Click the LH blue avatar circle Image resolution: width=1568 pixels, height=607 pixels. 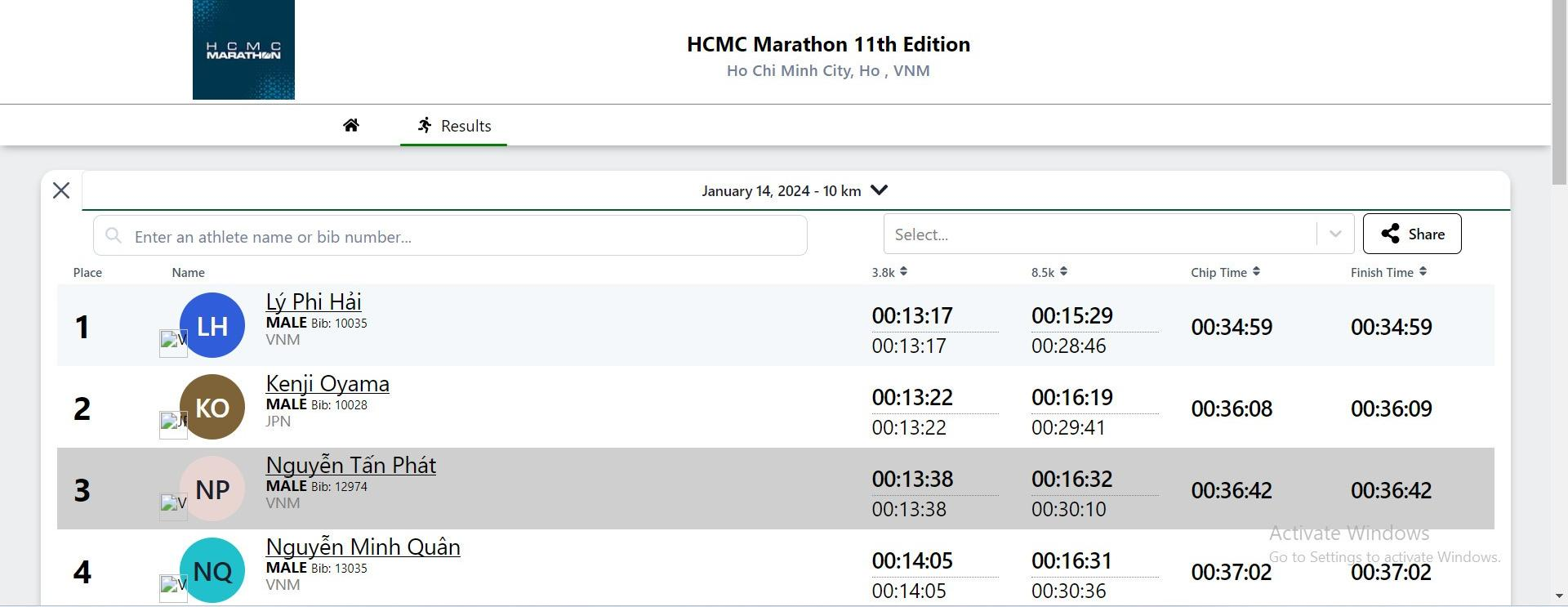coord(212,325)
